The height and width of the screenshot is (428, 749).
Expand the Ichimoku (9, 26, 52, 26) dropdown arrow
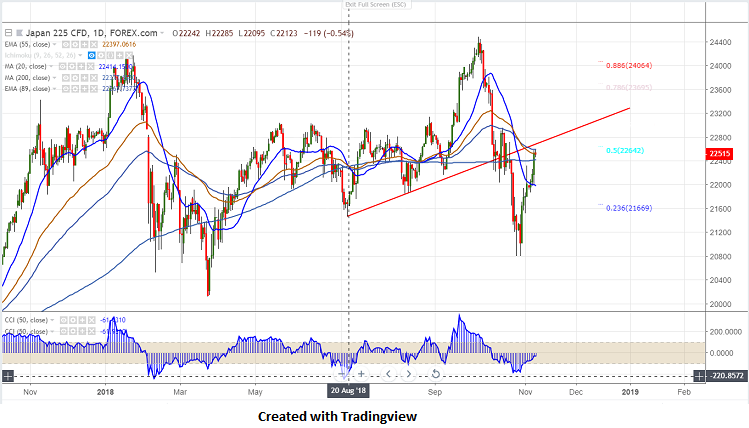click(80, 55)
